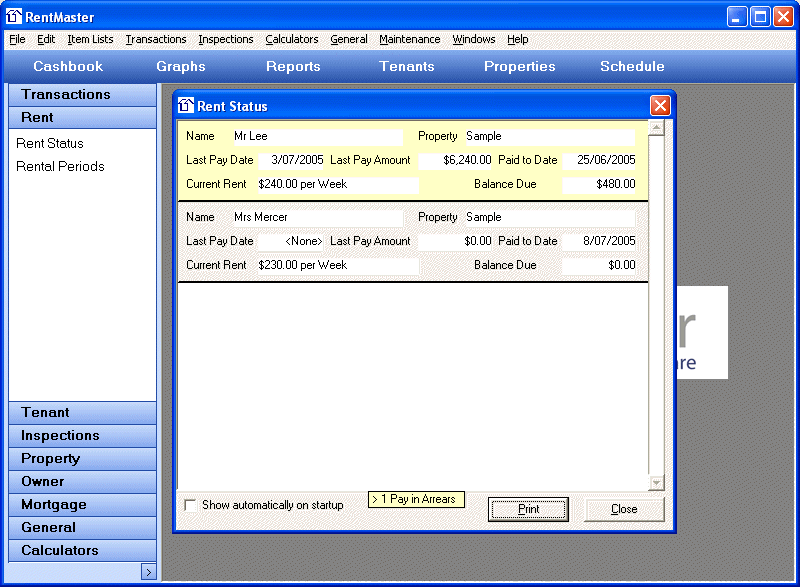Image resolution: width=800 pixels, height=587 pixels.
Task: Click the RentMaster house icon in title bar
Action: tap(14, 16)
